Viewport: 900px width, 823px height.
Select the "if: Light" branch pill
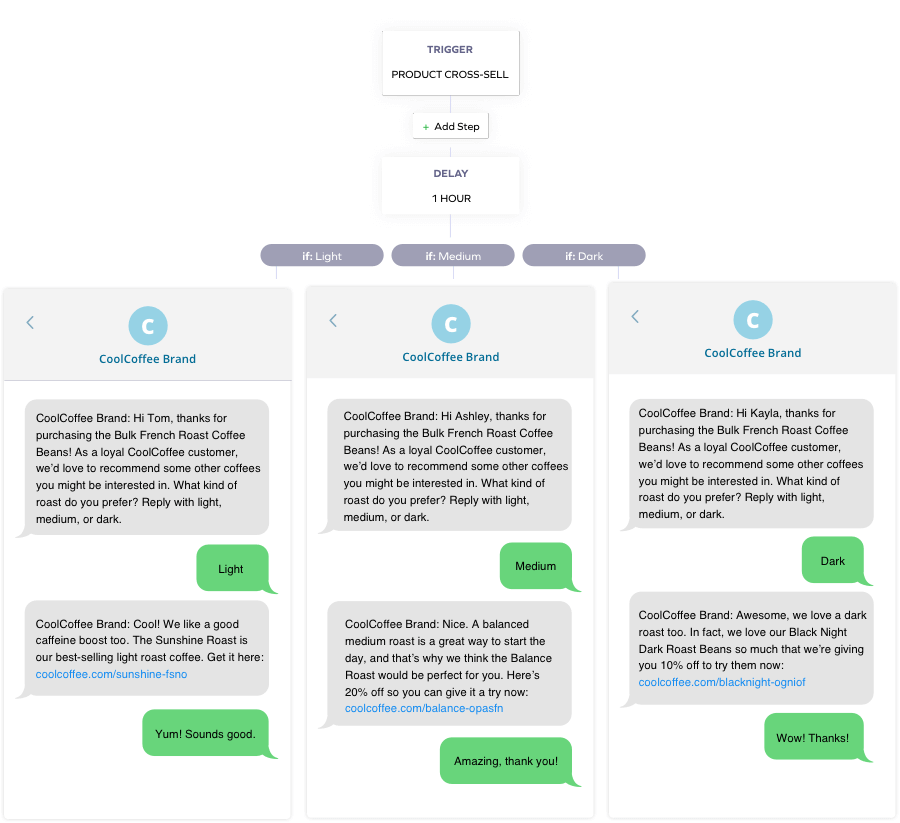click(x=321, y=255)
